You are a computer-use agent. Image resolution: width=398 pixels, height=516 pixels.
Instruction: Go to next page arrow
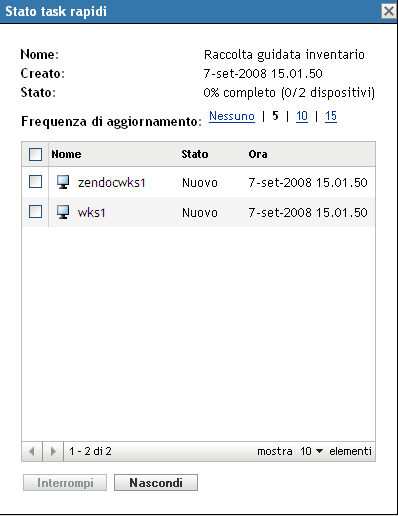53,451
